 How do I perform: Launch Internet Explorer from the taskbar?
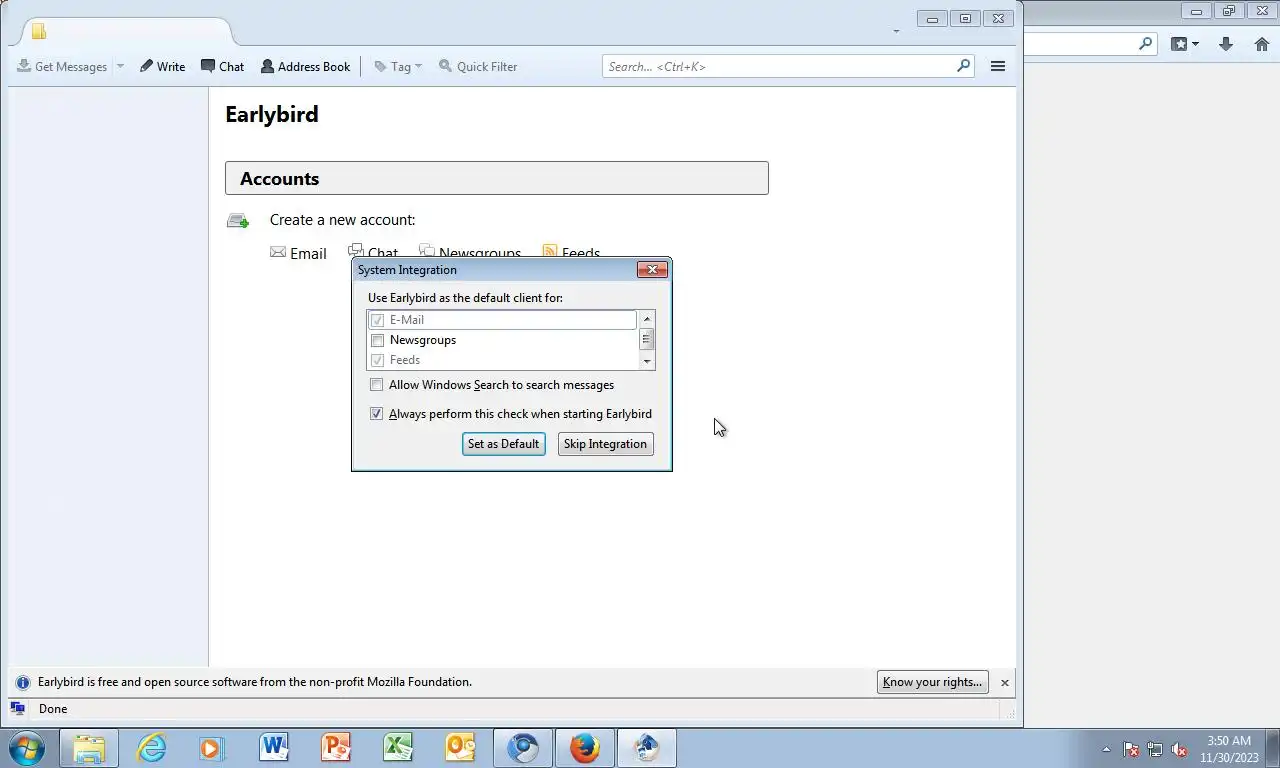[x=152, y=748]
